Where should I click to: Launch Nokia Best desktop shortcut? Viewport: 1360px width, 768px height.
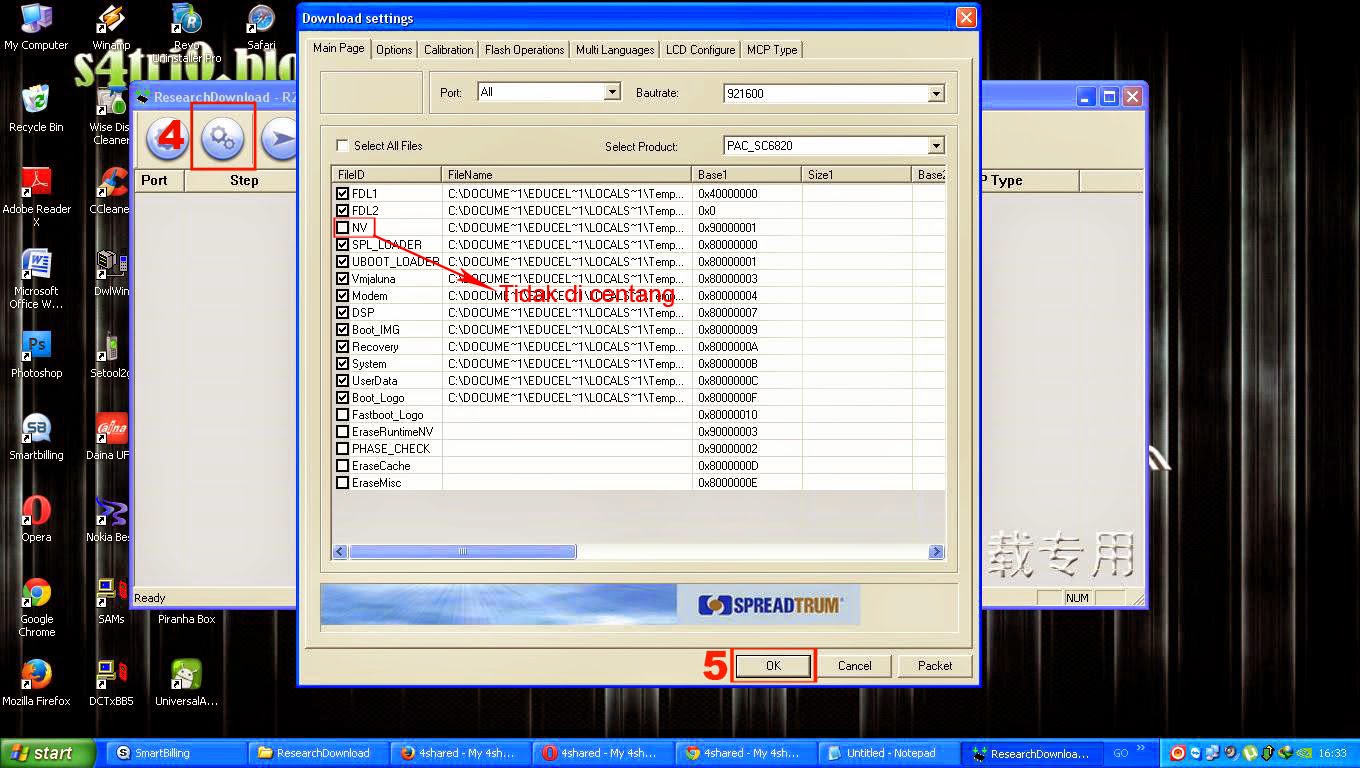coord(110,518)
